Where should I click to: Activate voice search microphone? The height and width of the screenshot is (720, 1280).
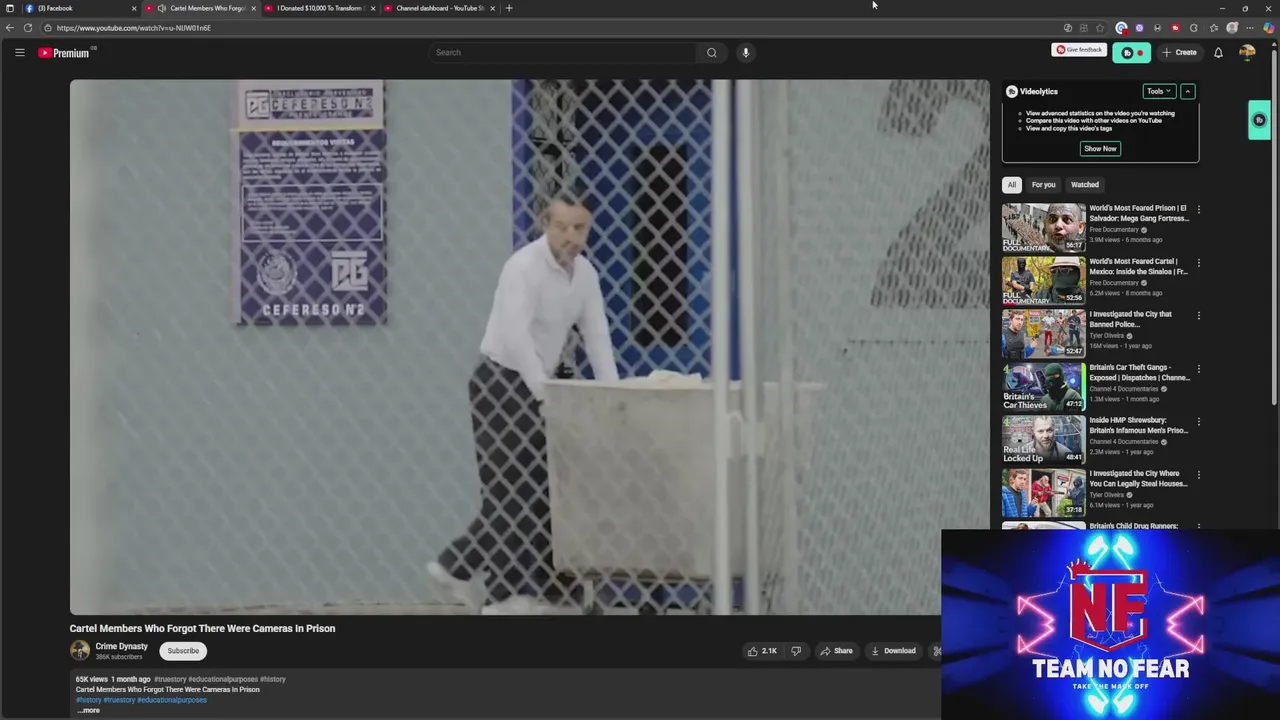pyautogui.click(x=745, y=52)
